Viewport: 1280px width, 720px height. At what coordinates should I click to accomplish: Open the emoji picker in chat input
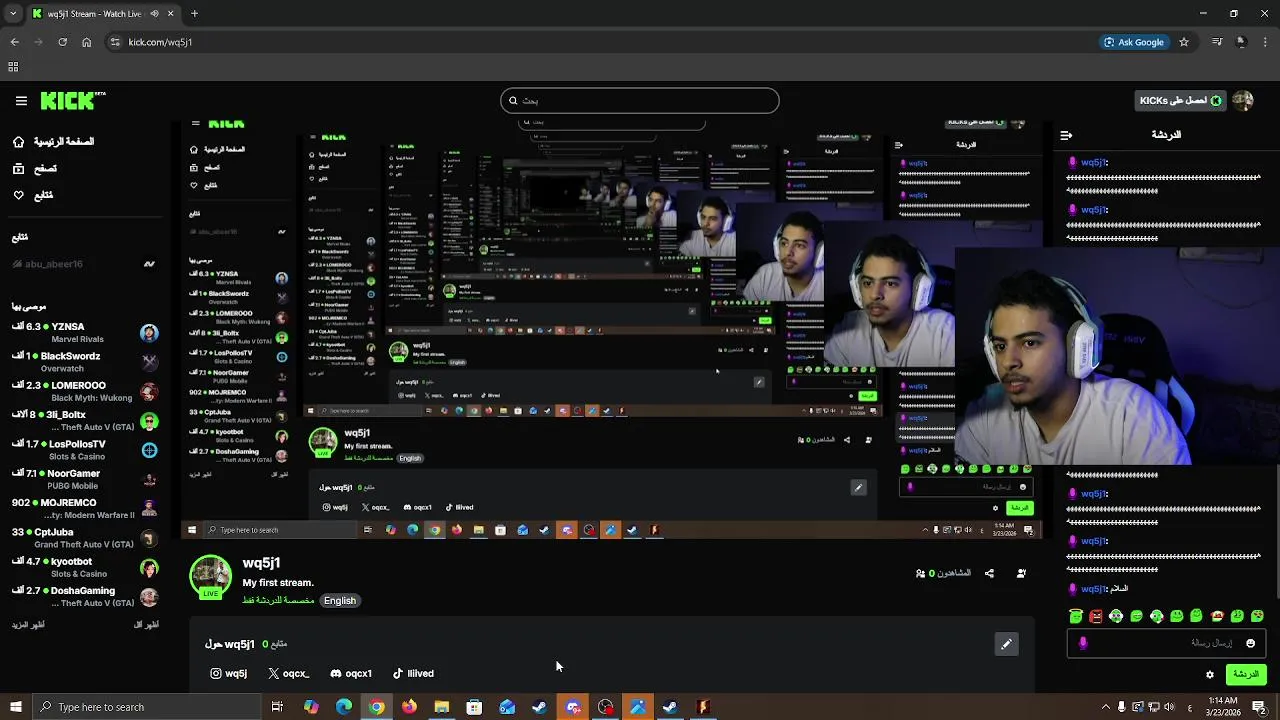click(x=1250, y=643)
